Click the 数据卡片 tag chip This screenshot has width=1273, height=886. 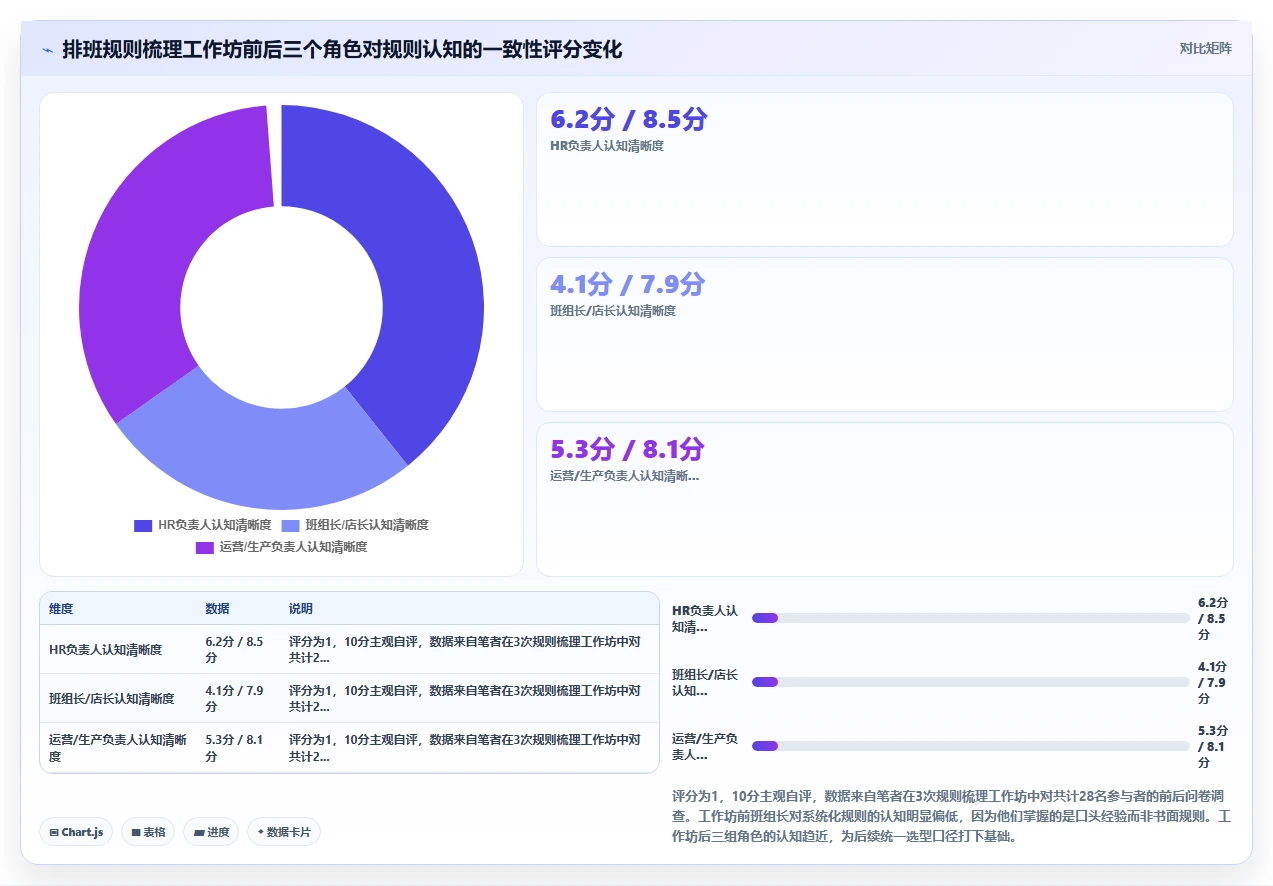tap(284, 832)
